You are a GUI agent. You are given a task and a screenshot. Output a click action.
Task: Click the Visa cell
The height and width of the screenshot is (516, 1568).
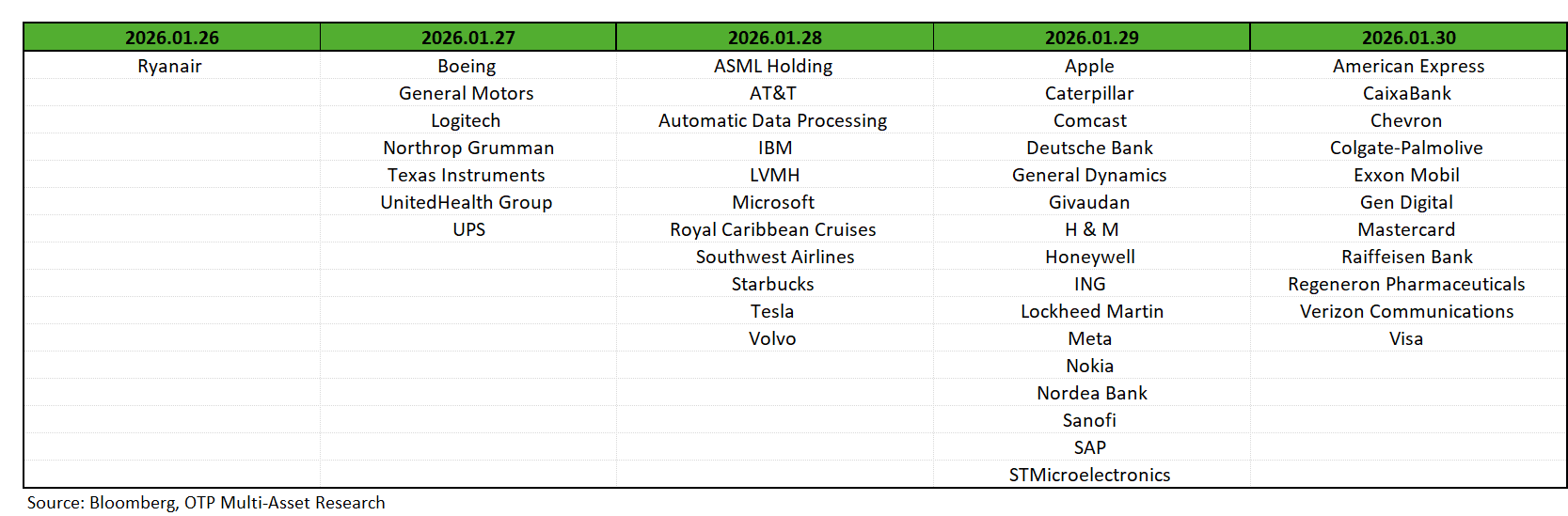coord(1406,338)
